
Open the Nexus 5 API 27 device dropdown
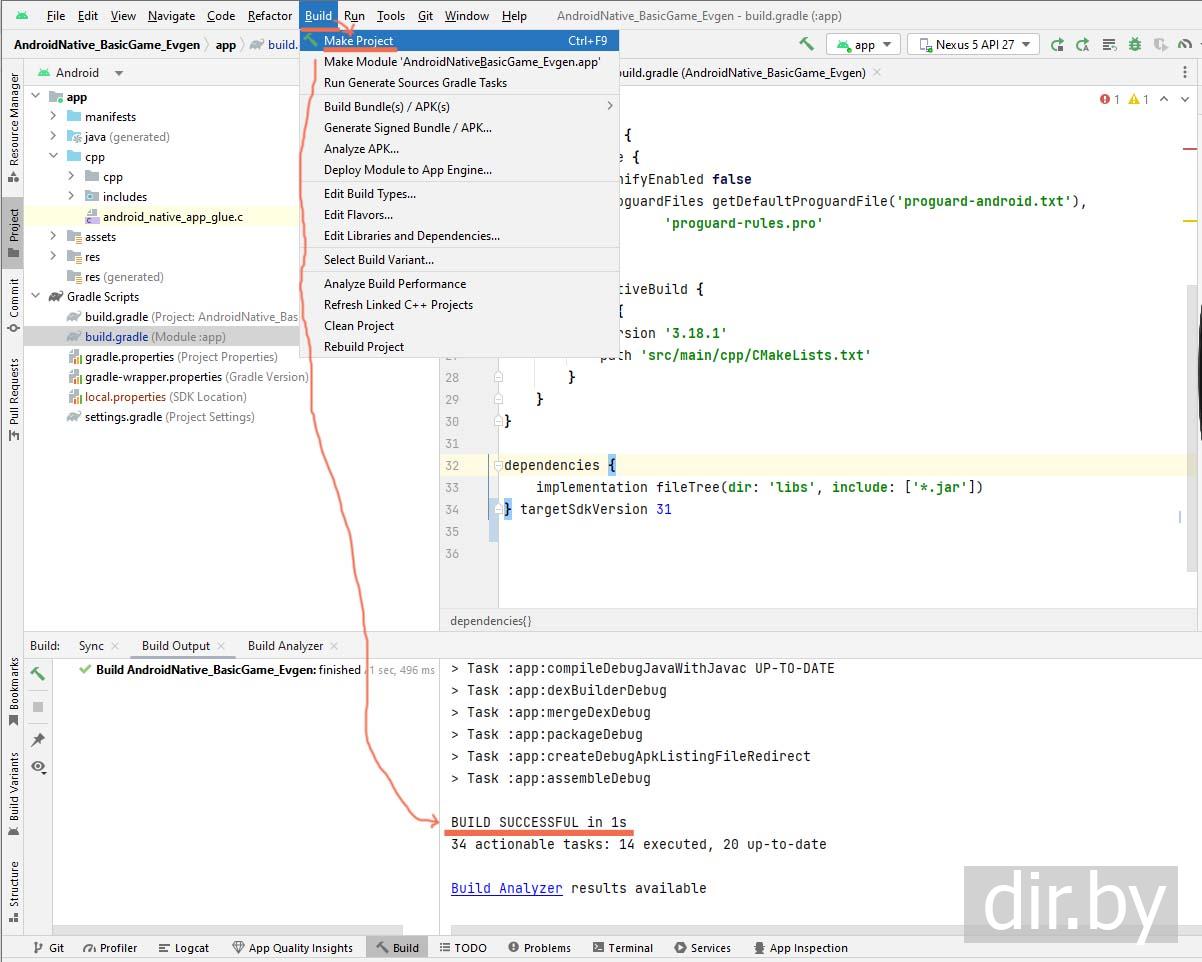tap(973, 45)
